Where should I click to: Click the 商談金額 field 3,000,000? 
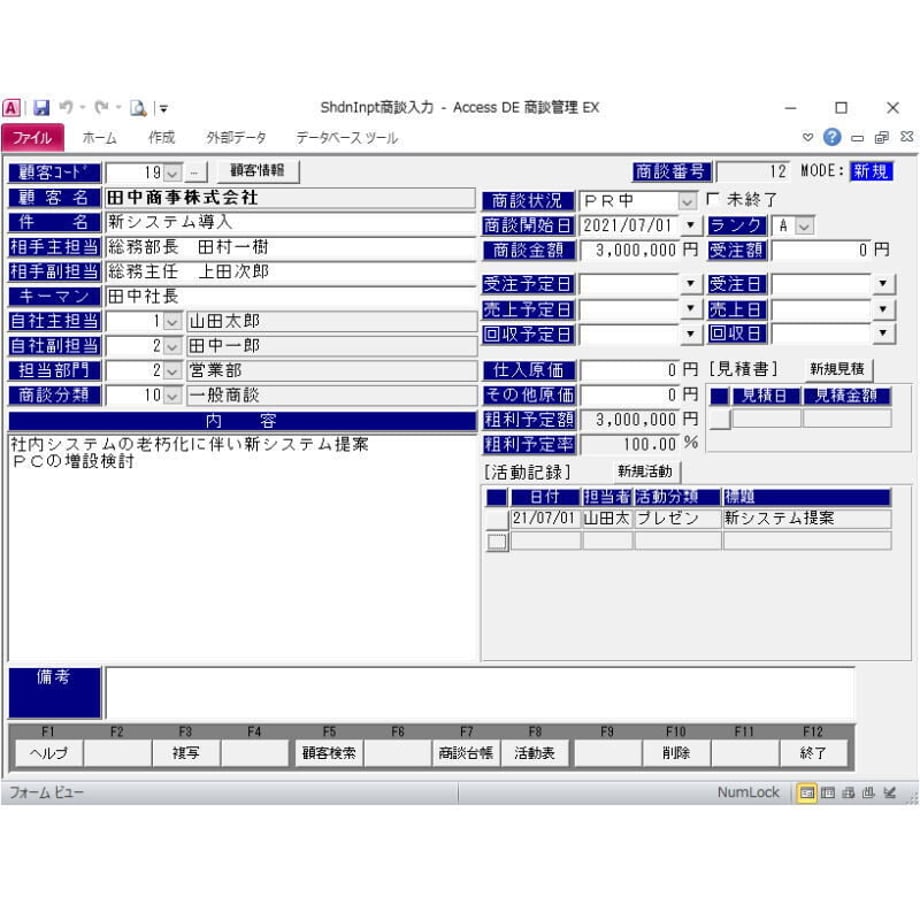[x=630, y=251]
